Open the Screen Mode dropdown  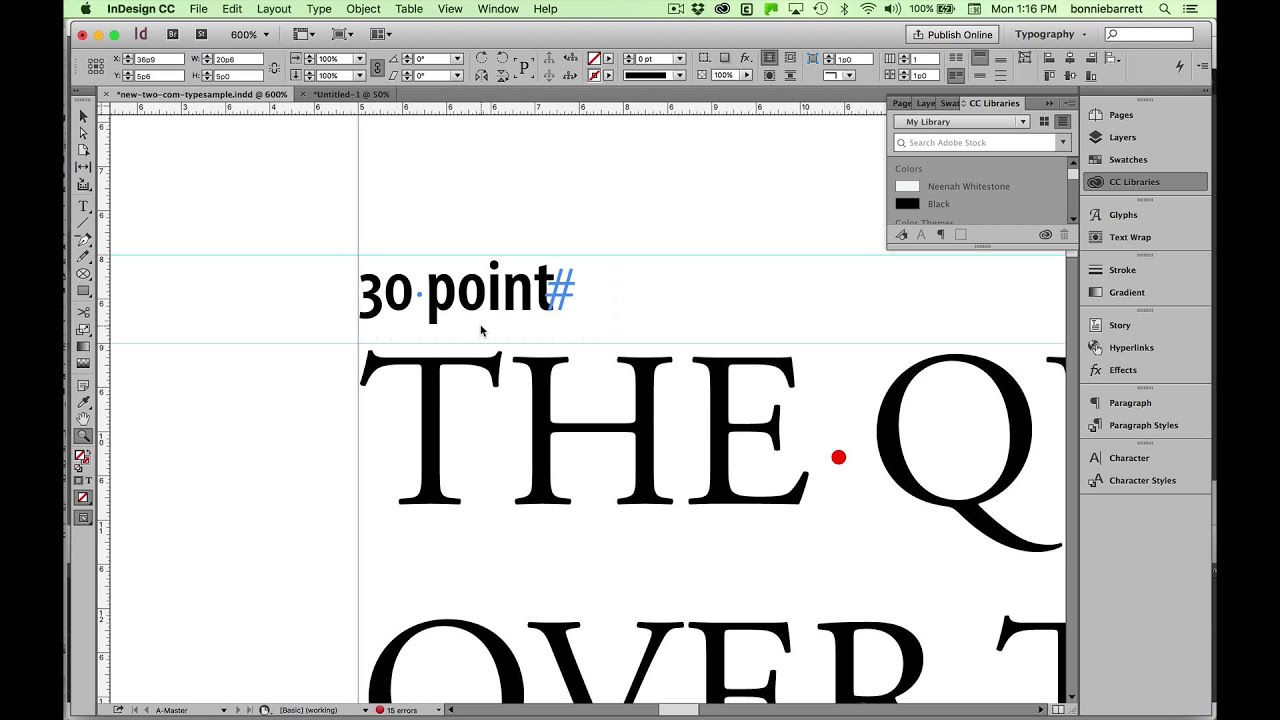[342, 35]
